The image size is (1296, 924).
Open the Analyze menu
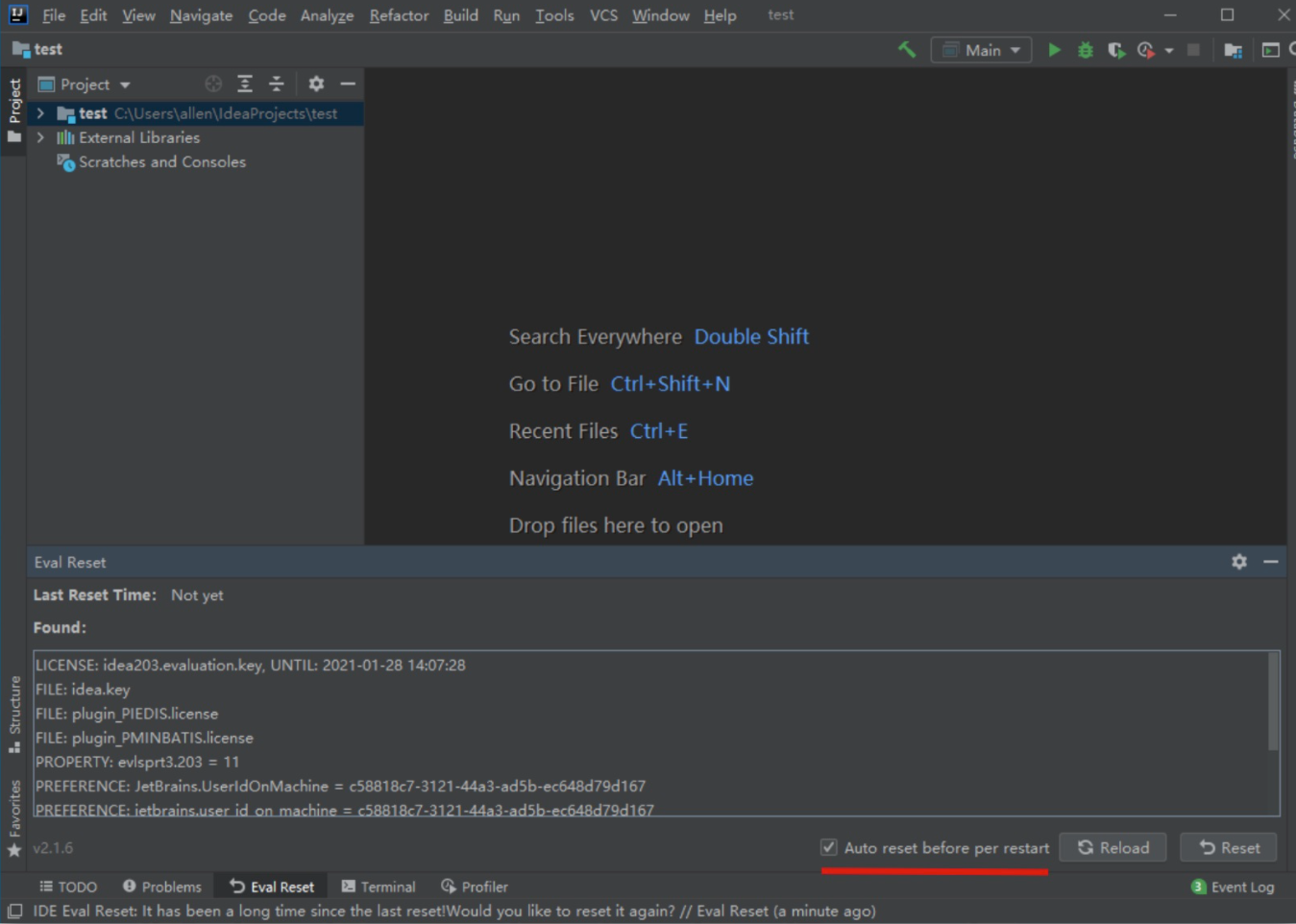click(327, 15)
